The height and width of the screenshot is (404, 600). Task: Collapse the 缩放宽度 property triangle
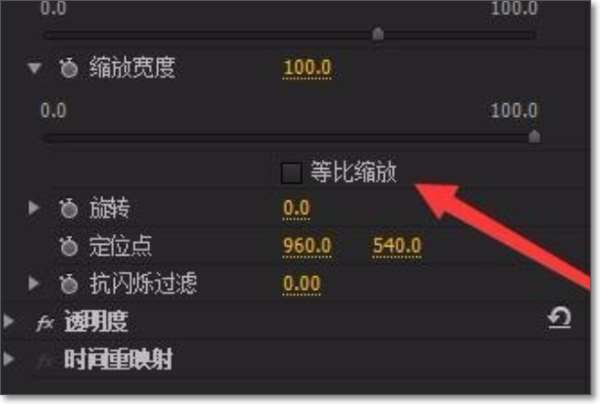pos(34,68)
